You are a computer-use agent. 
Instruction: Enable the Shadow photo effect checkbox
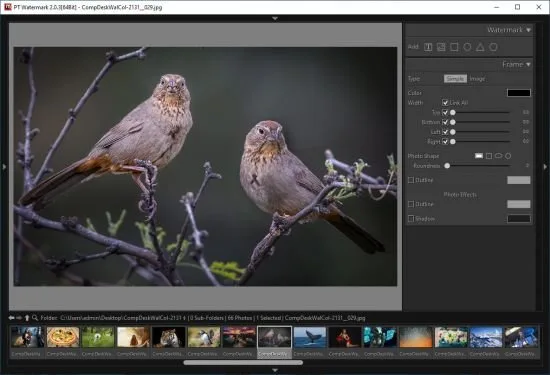[x=411, y=219]
